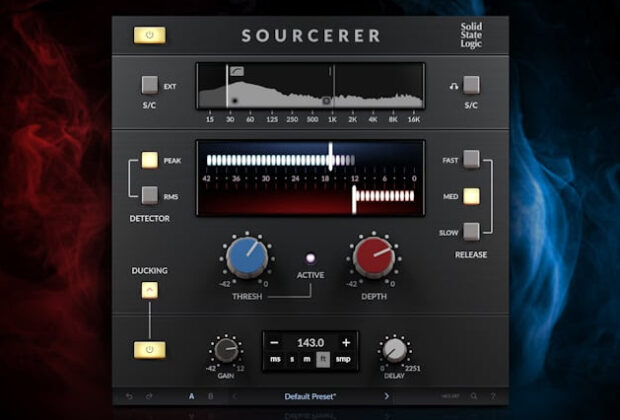Click the low-pass filter line near 1K
This screenshot has height=420, width=620.
[x=334, y=86]
